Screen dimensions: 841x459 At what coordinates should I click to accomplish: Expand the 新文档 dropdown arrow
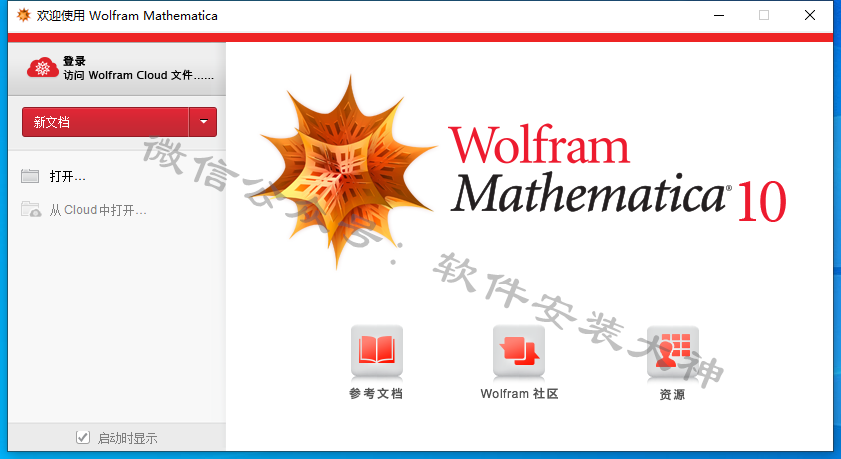point(203,122)
